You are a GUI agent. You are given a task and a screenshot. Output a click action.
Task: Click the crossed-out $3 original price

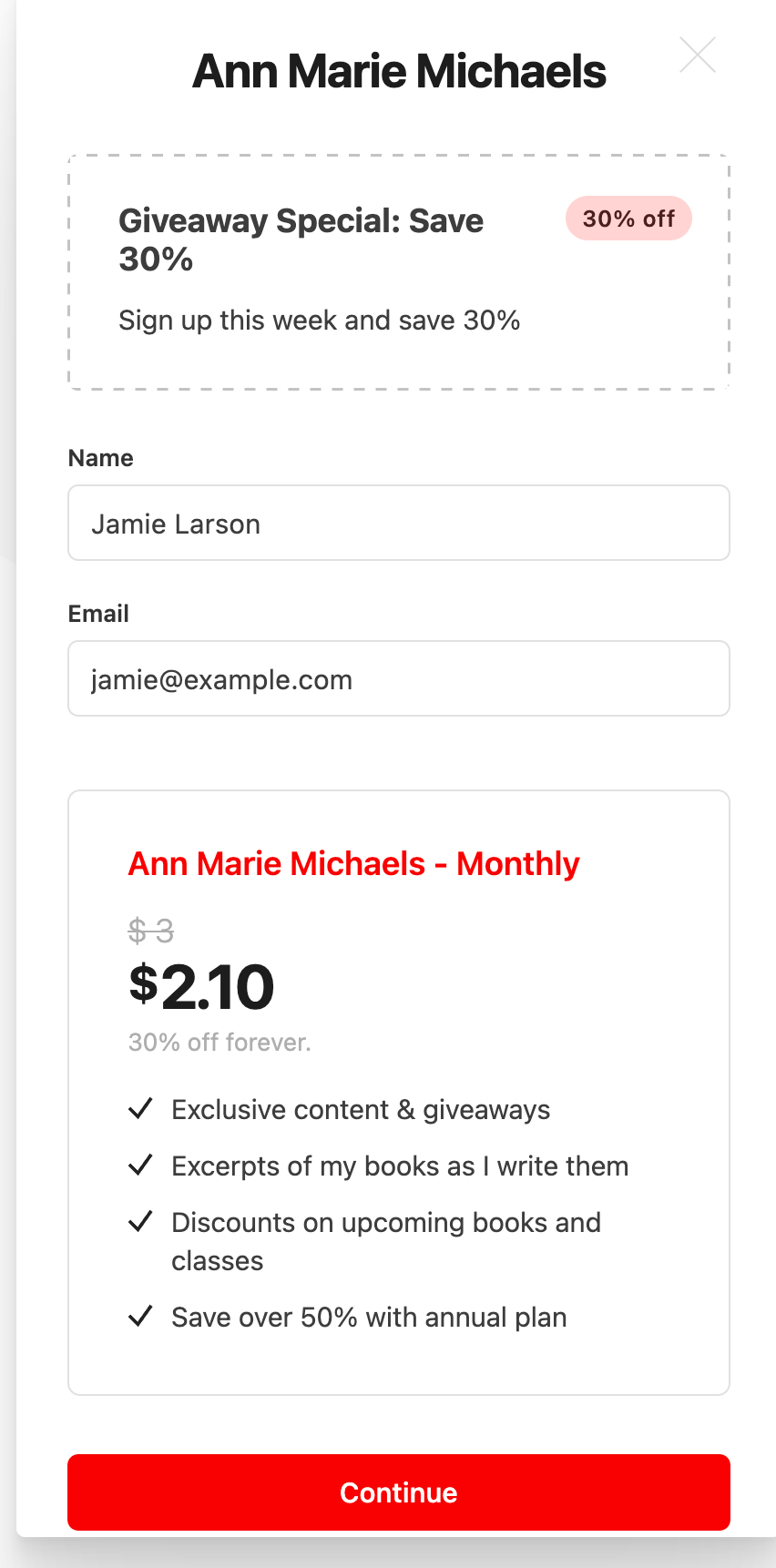point(151,931)
